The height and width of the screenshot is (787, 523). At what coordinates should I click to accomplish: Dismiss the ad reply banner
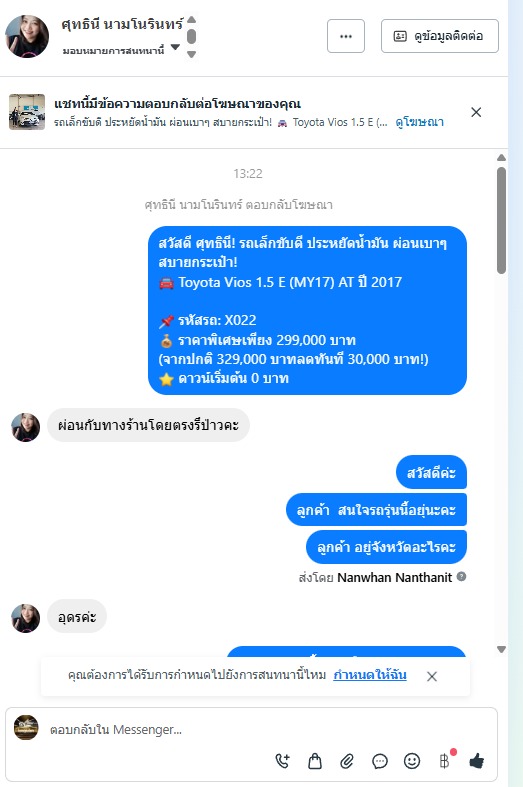(476, 112)
